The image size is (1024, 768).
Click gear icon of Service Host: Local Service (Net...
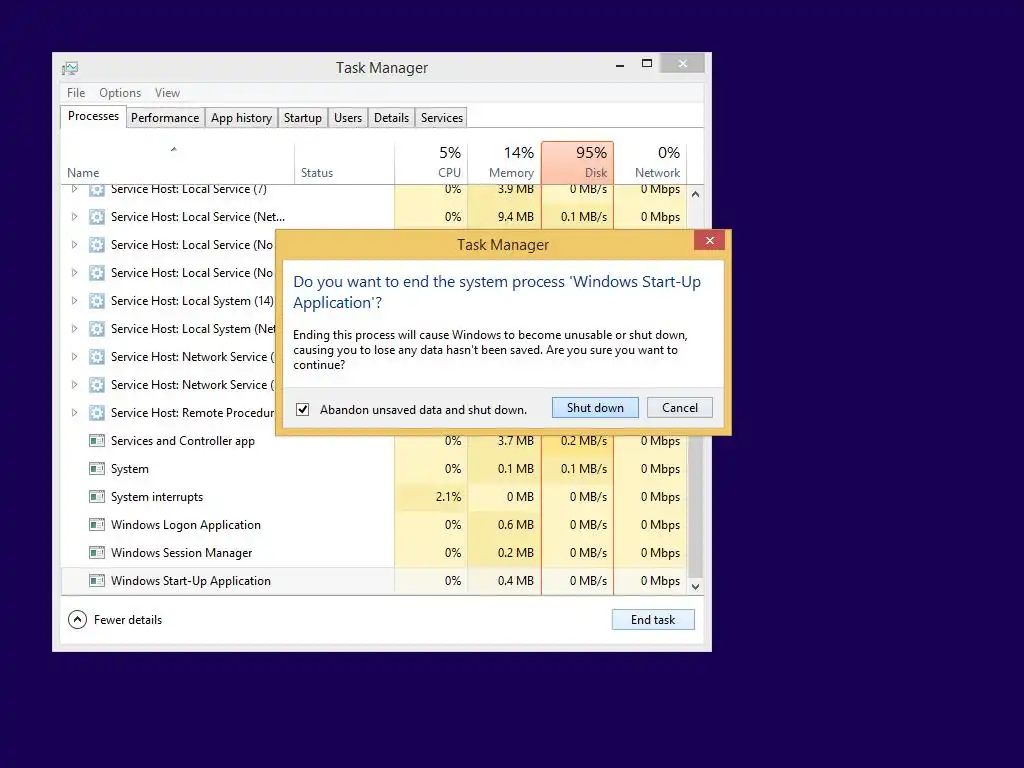(97, 217)
